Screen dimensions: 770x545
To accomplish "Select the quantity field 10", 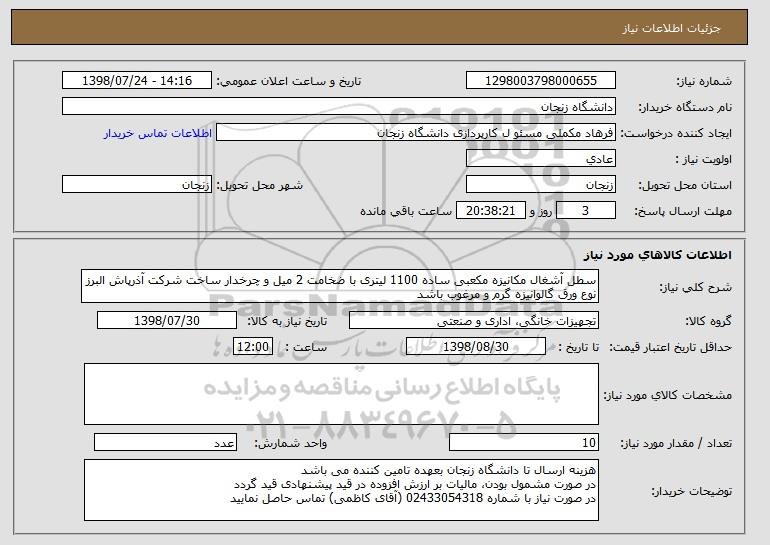I will click(524, 442).
